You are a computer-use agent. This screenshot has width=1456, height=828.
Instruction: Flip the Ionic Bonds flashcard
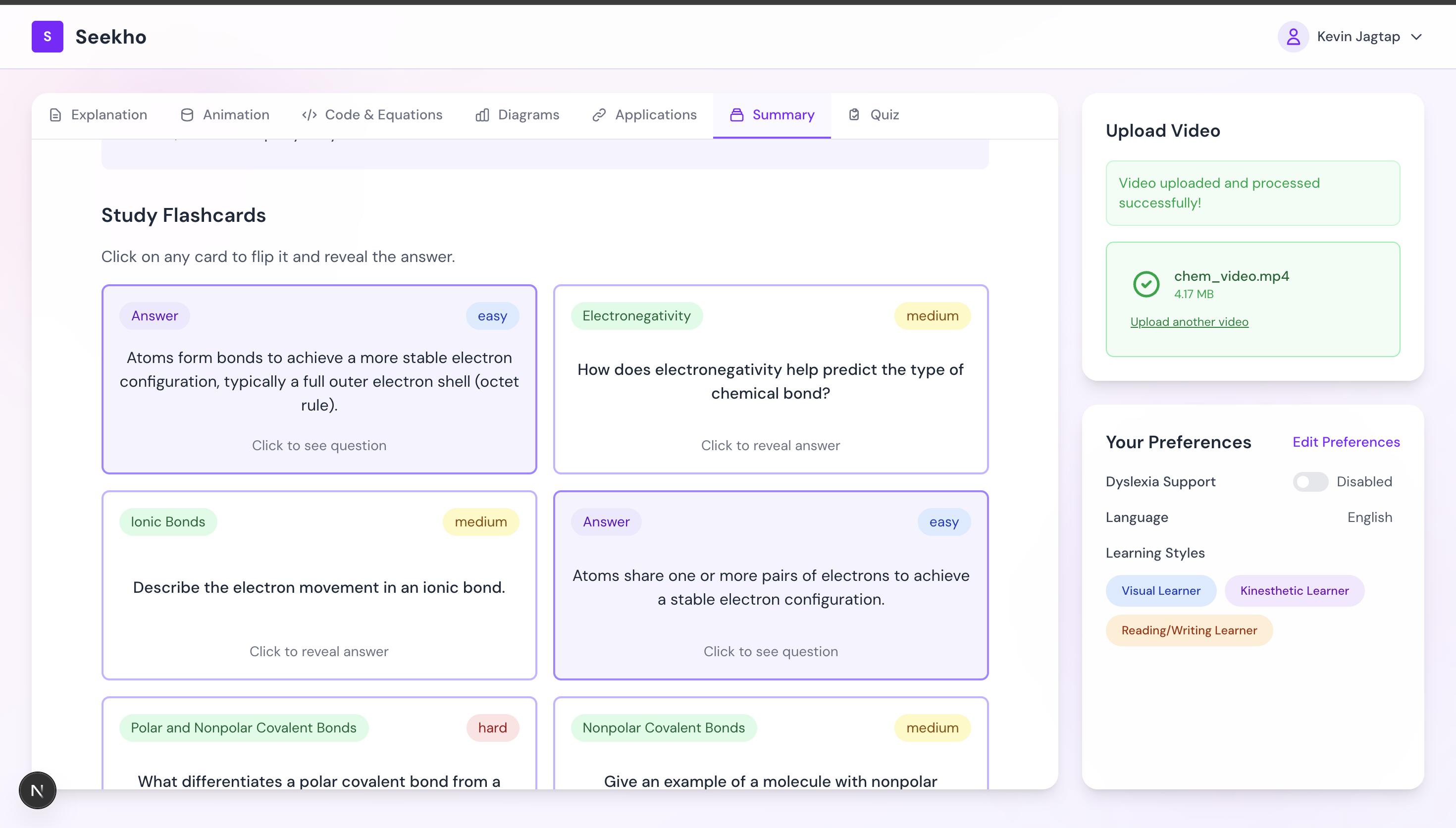click(319, 586)
